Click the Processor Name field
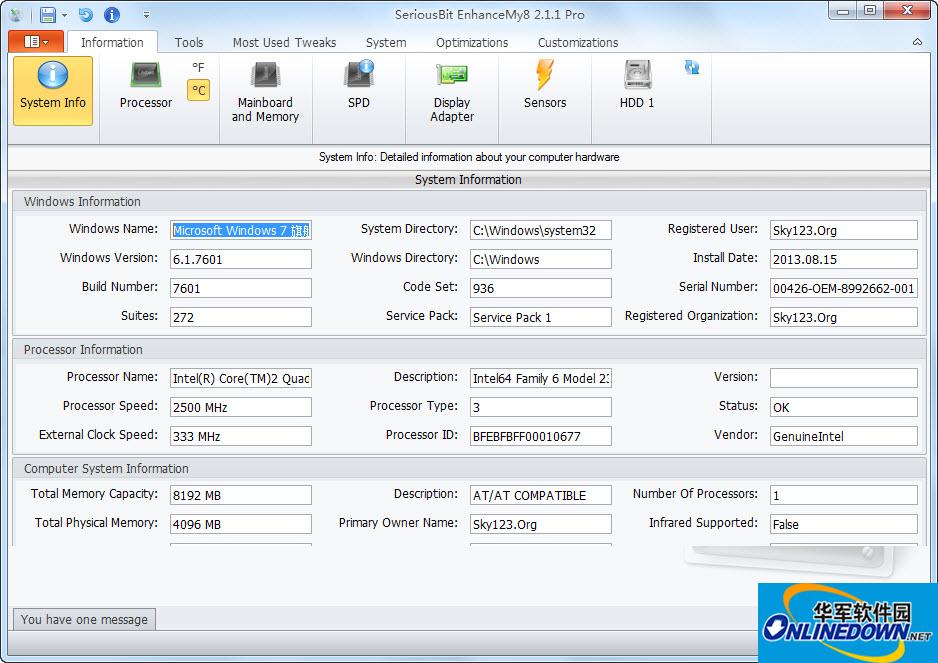The width and height of the screenshot is (938, 663). [240, 378]
